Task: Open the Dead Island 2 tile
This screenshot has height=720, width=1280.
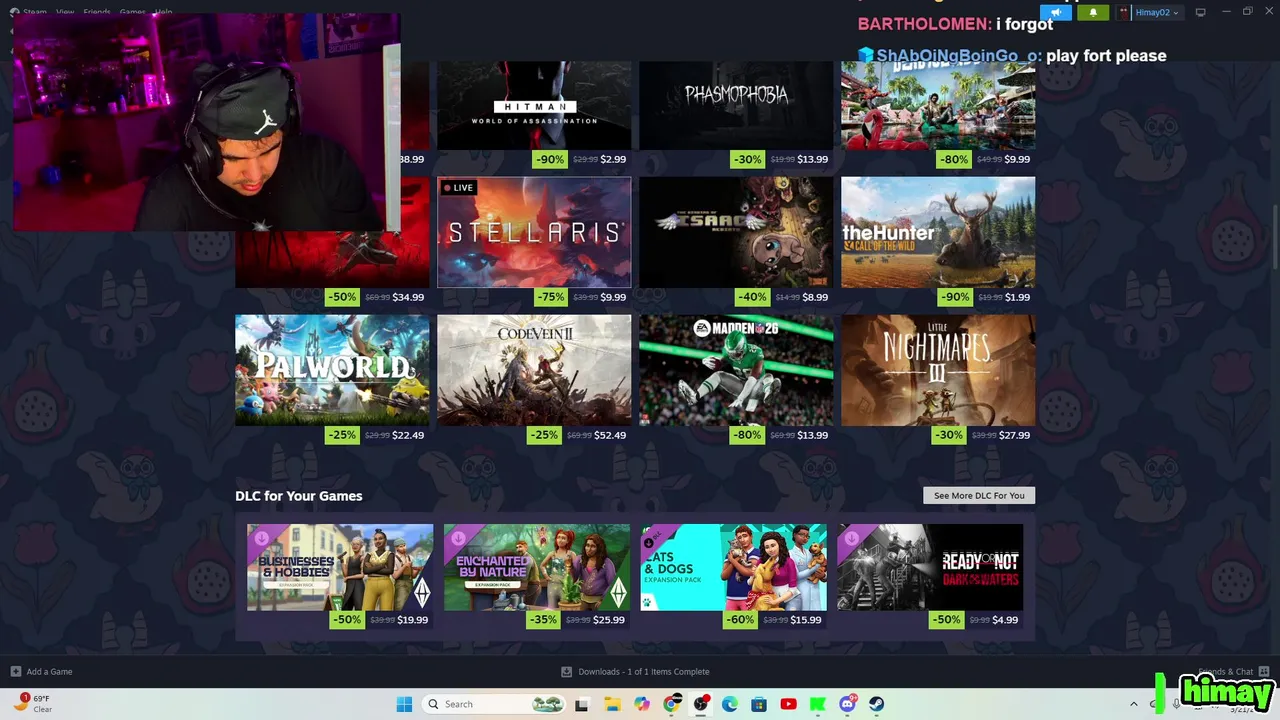Action: pos(938,105)
